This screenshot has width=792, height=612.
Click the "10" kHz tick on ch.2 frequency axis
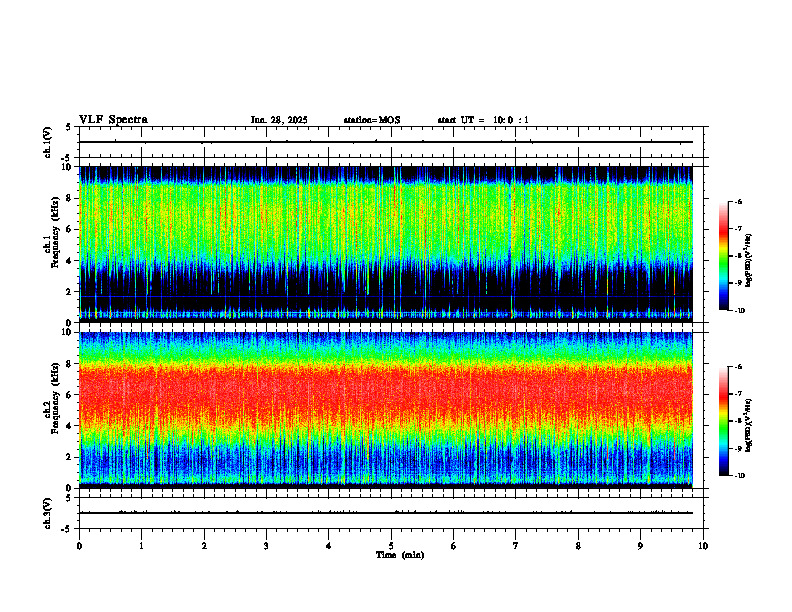67,332
